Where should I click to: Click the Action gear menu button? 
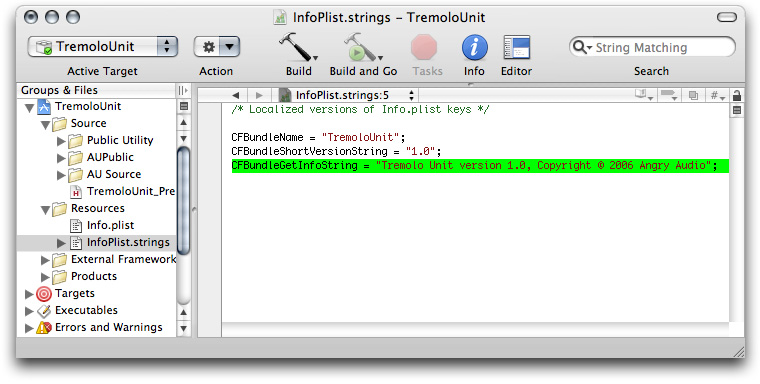[x=217, y=47]
